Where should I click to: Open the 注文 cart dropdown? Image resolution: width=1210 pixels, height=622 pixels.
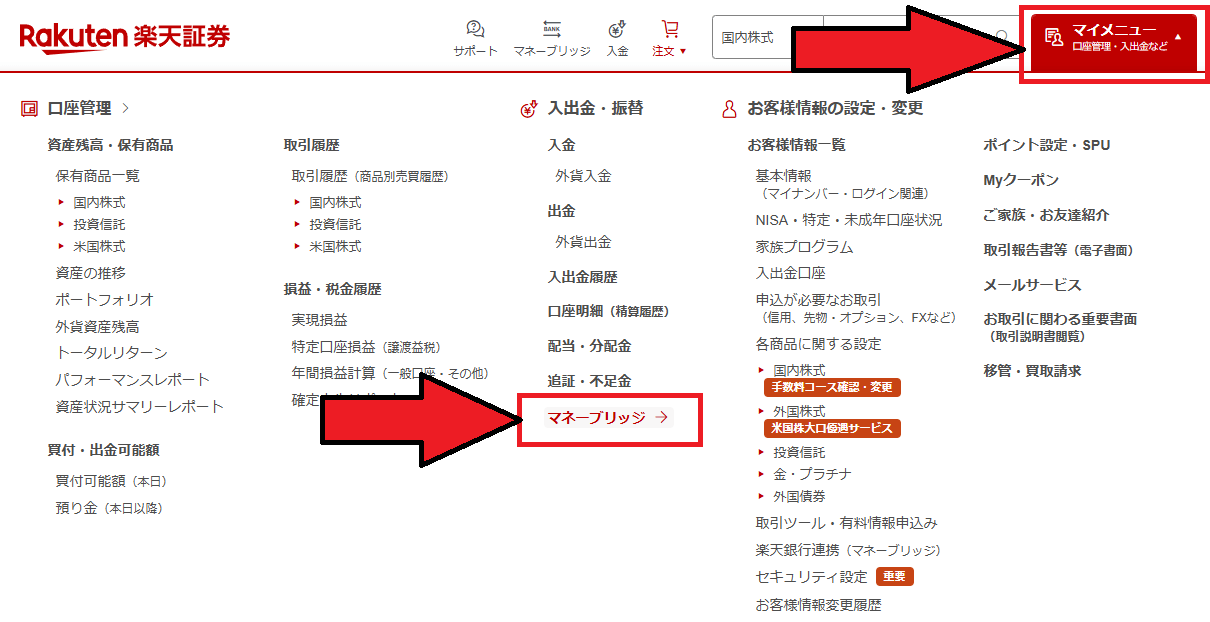coord(670,38)
